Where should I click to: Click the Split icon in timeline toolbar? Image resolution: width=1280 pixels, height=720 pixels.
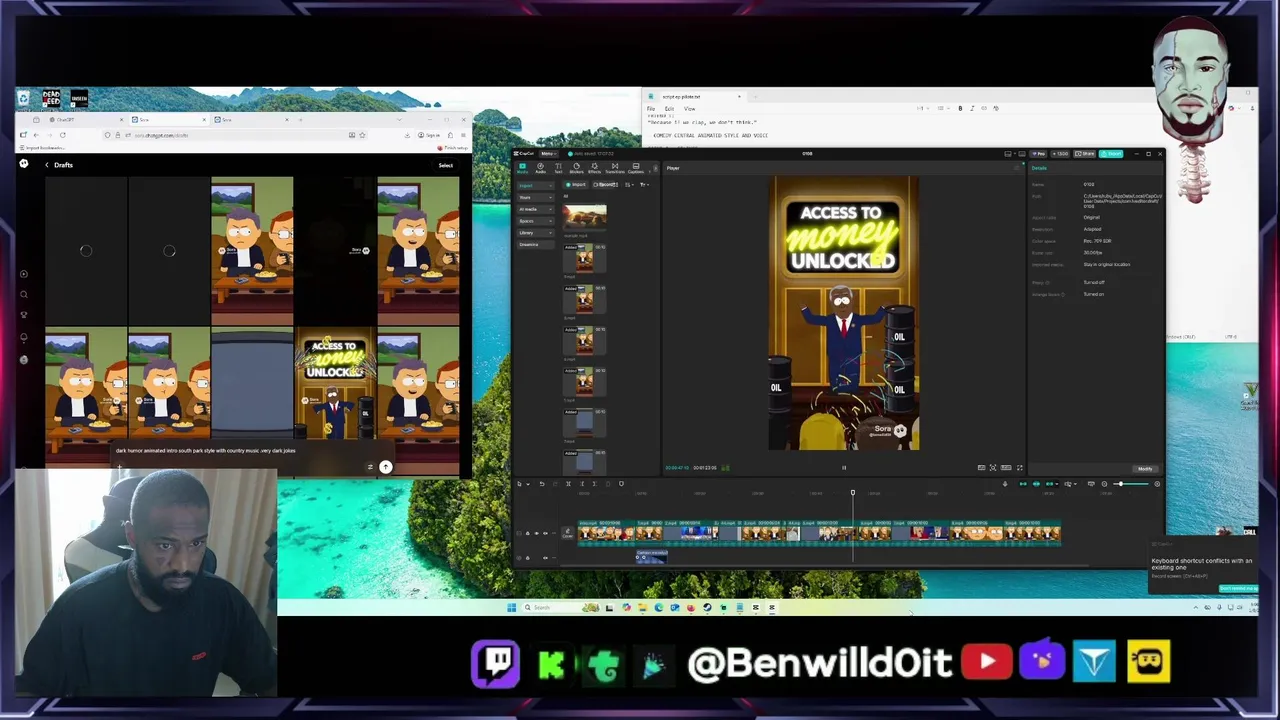click(x=568, y=484)
